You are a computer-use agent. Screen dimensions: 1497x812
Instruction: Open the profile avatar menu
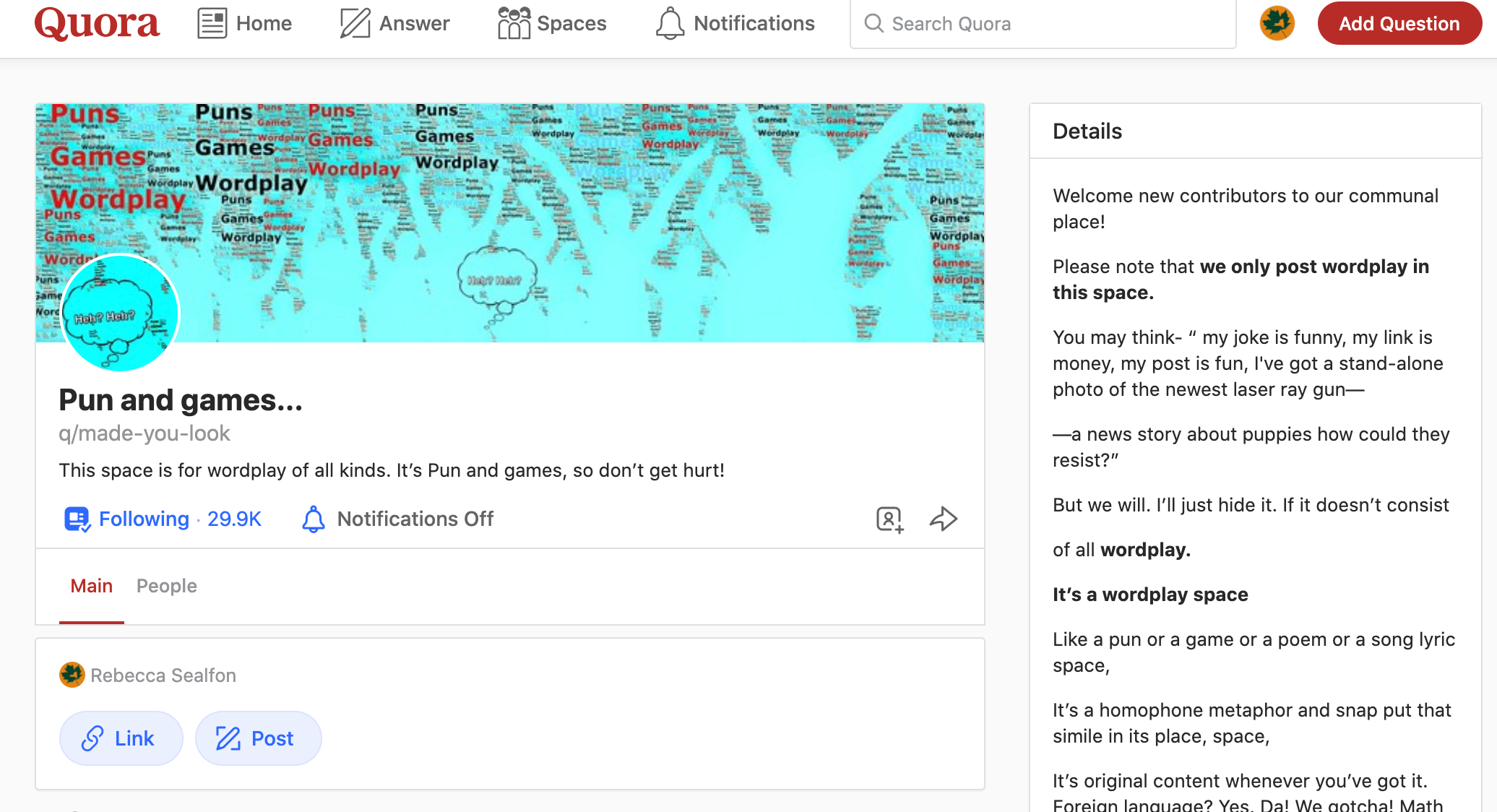click(x=1277, y=23)
